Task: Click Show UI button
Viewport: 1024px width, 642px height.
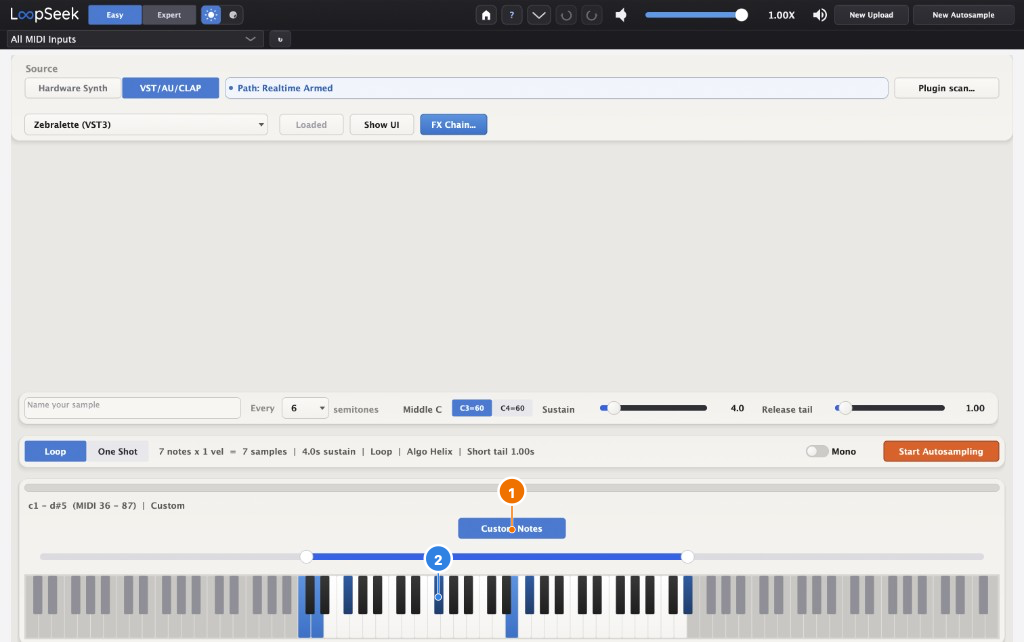Action: click(x=381, y=125)
